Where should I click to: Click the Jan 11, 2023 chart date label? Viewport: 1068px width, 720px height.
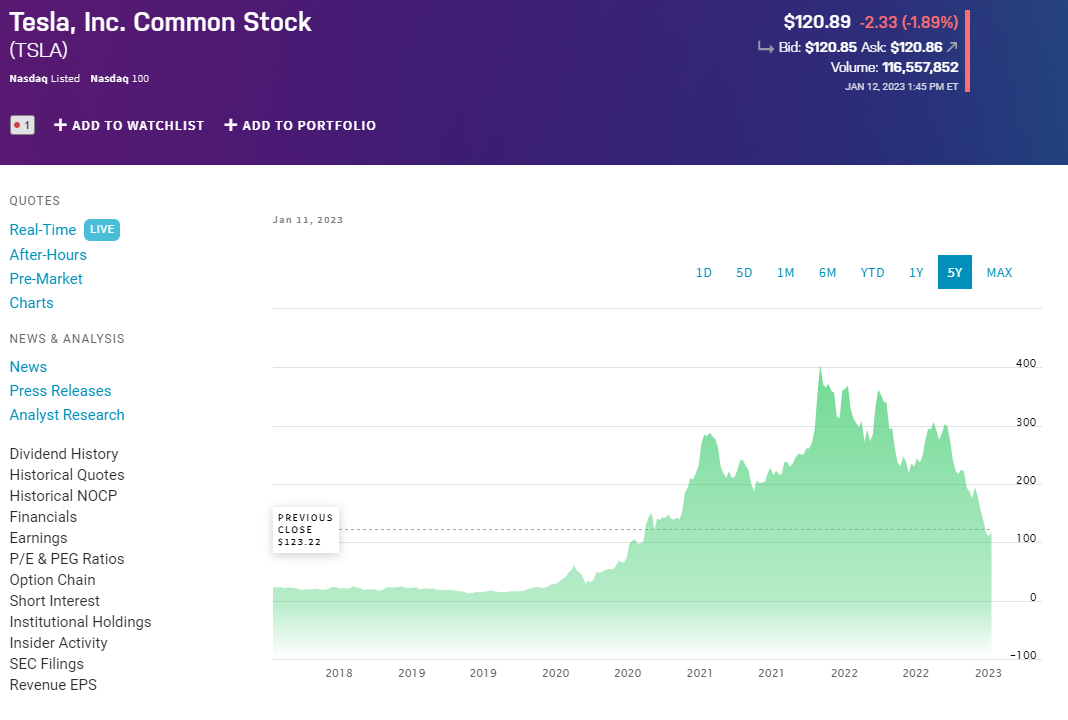(308, 219)
